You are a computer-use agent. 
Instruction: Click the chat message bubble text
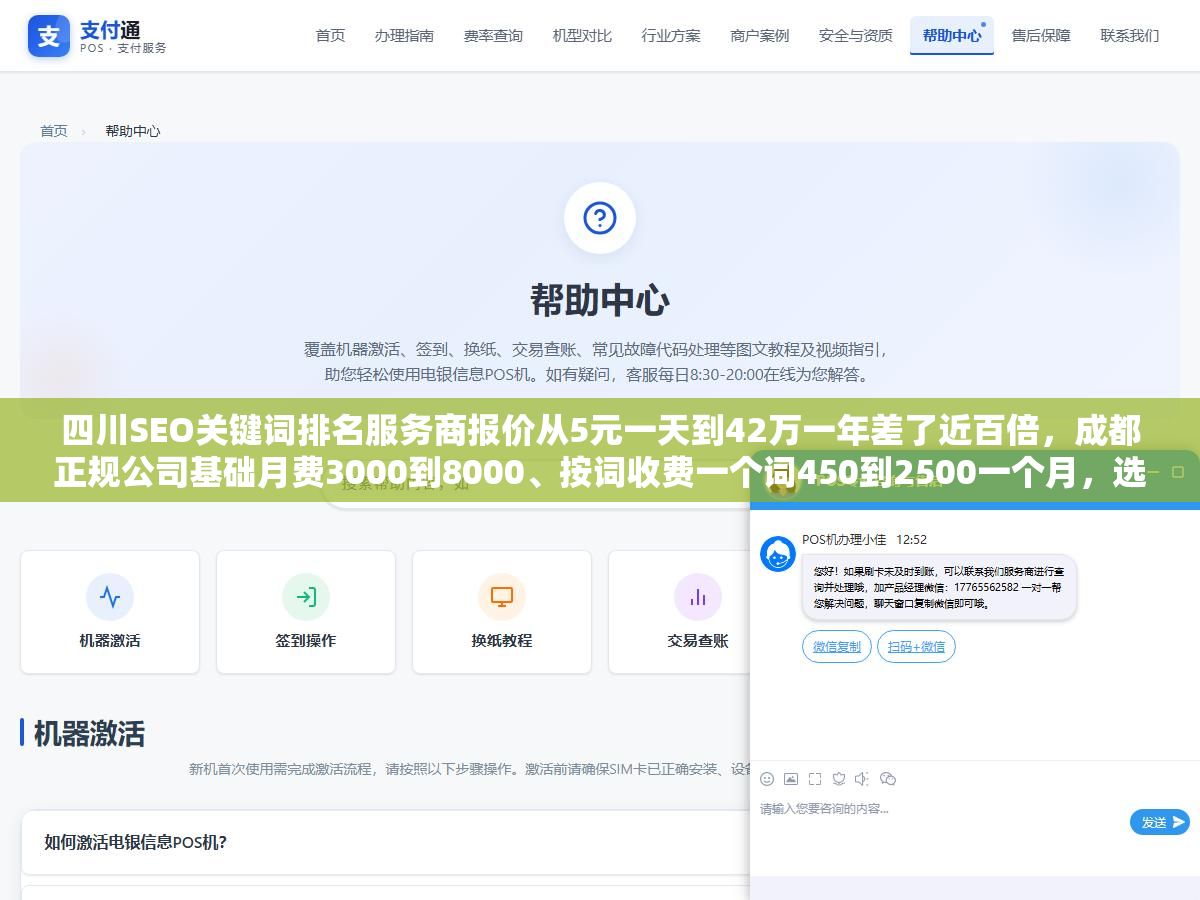click(938, 587)
